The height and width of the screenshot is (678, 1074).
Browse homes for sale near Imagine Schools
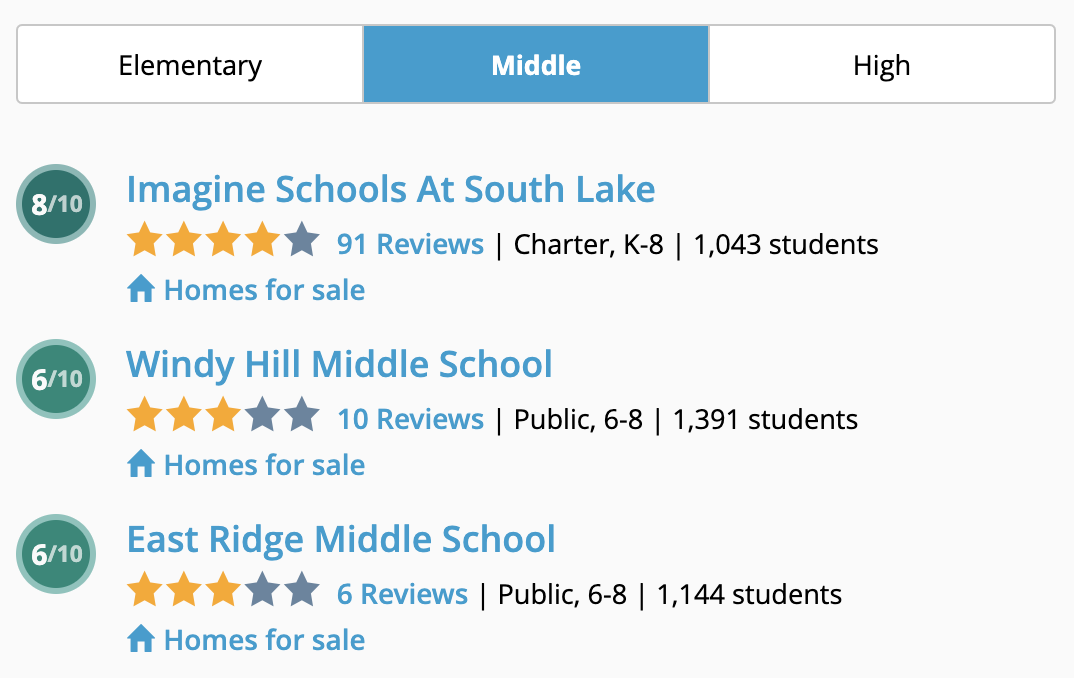click(264, 290)
